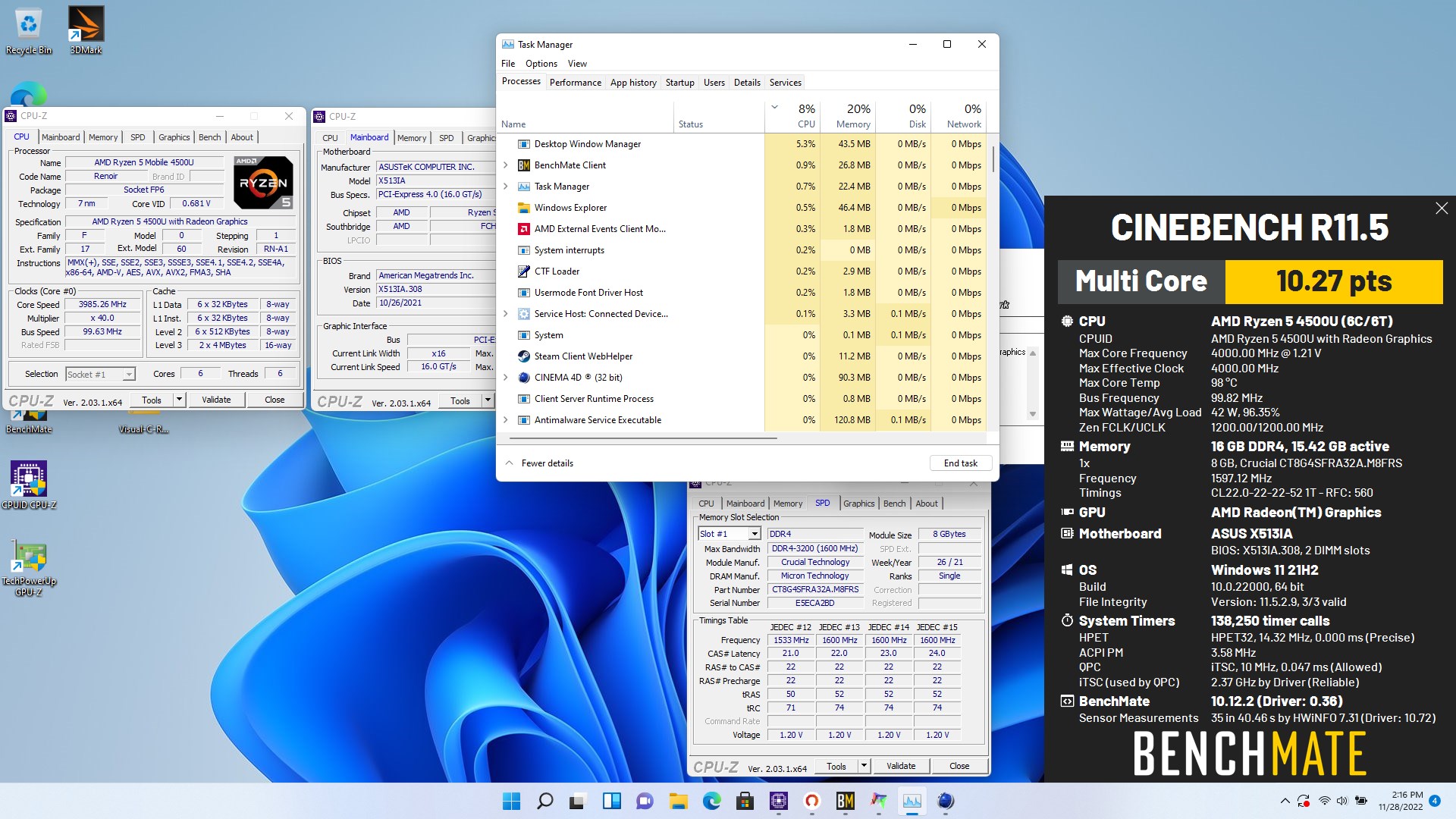Viewport: 1456px width, 819px height.
Task: Open the Tools dropdown arrow in the CPU-Z CPU window
Action: click(x=180, y=400)
